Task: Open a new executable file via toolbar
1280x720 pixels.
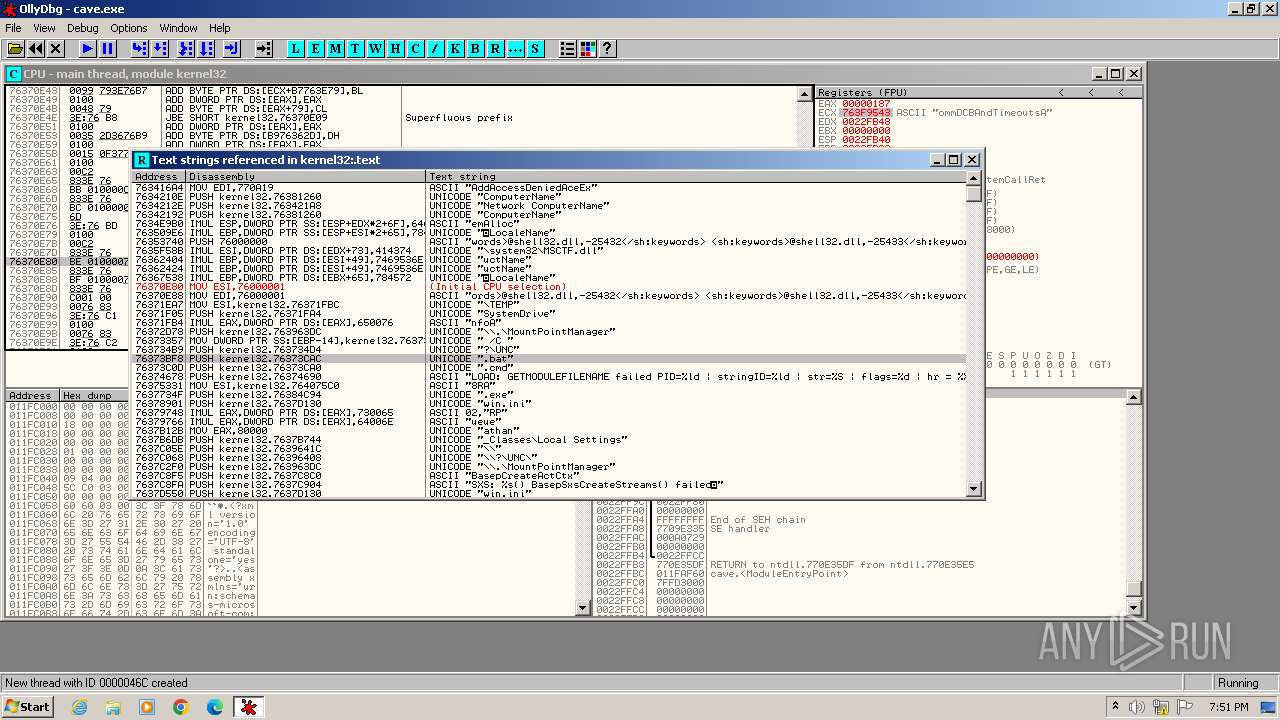Action: click(16, 48)
